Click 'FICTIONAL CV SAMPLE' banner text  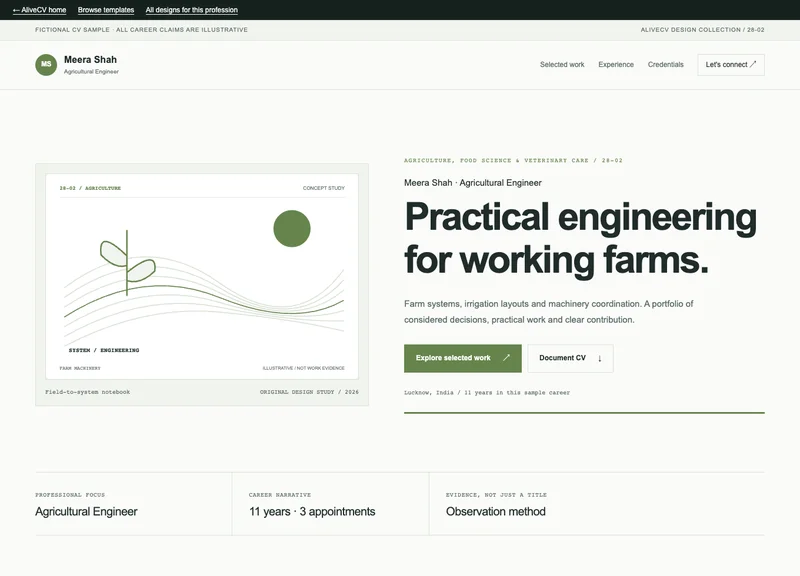pyautogui.click(x=141, y=30)
